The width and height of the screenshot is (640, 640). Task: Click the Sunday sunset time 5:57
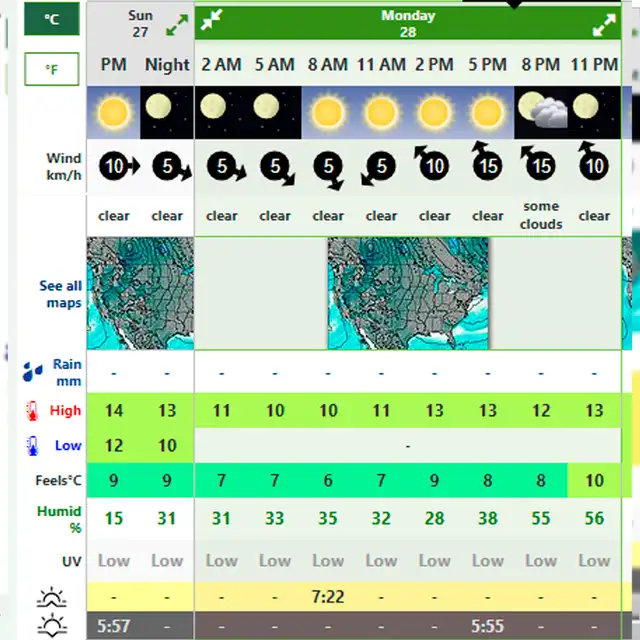(x=113, y=625)
